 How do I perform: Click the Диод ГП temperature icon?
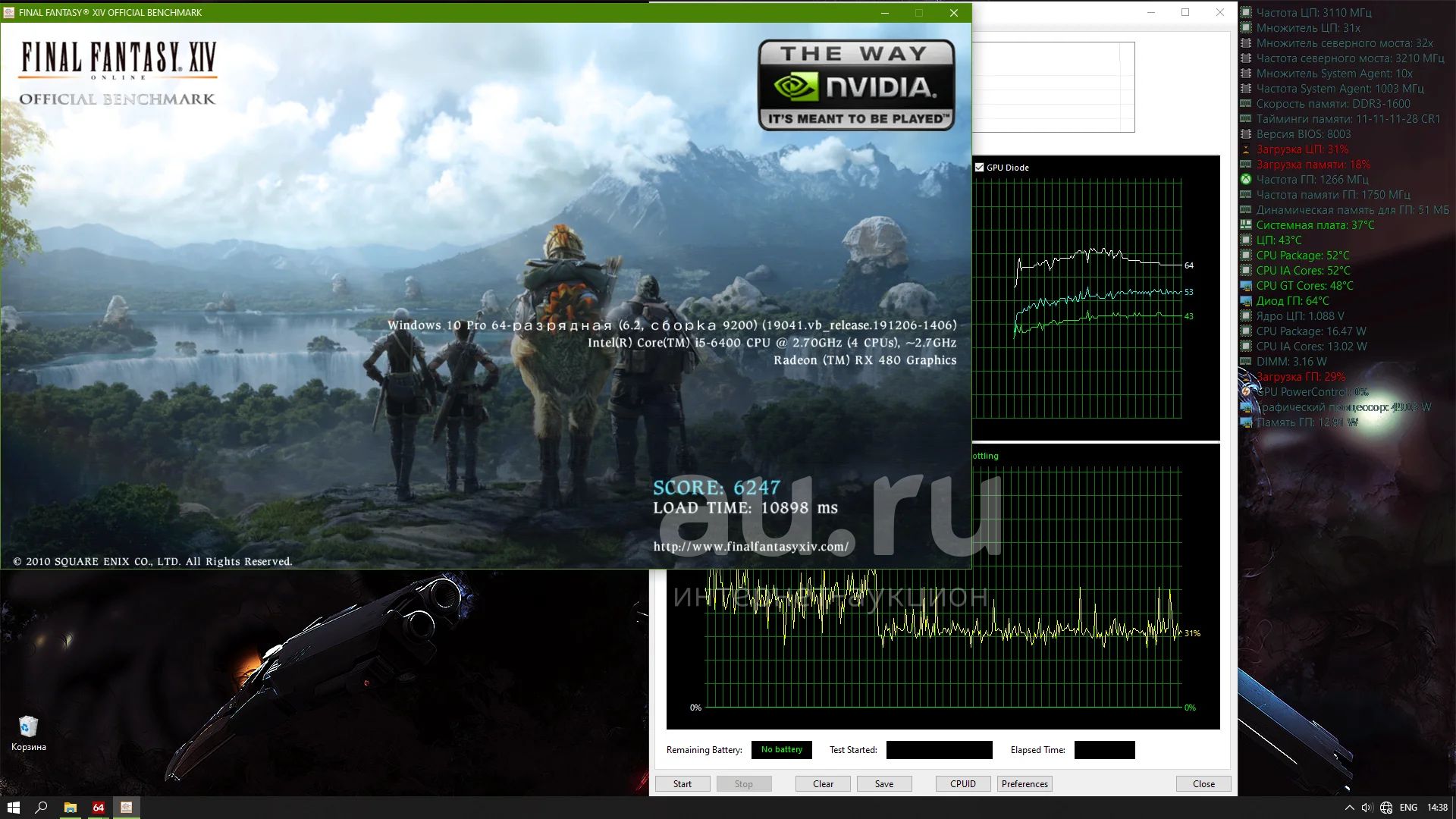[x=1245, y=301]
